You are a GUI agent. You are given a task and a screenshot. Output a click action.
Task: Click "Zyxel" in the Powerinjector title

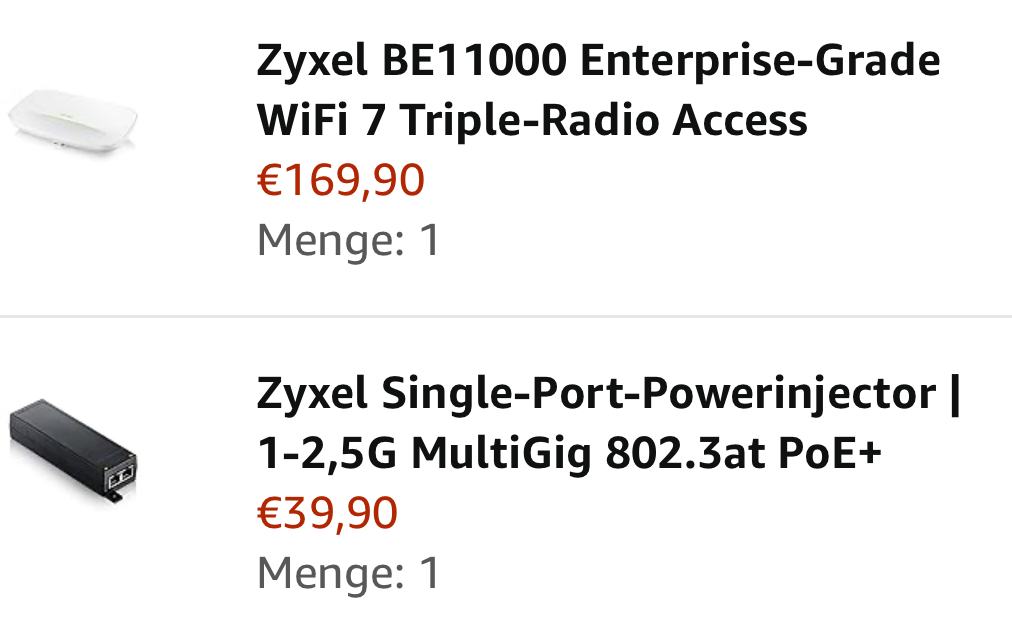coord(313,393)
